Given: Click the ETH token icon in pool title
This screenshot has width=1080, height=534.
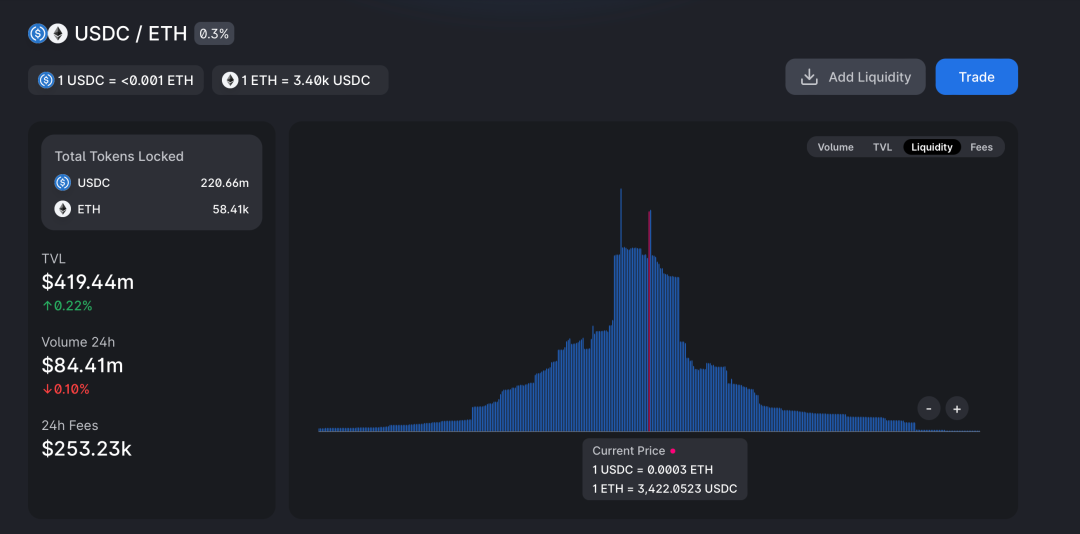Looking at the screenshot, I should click(x=57, y=34).
